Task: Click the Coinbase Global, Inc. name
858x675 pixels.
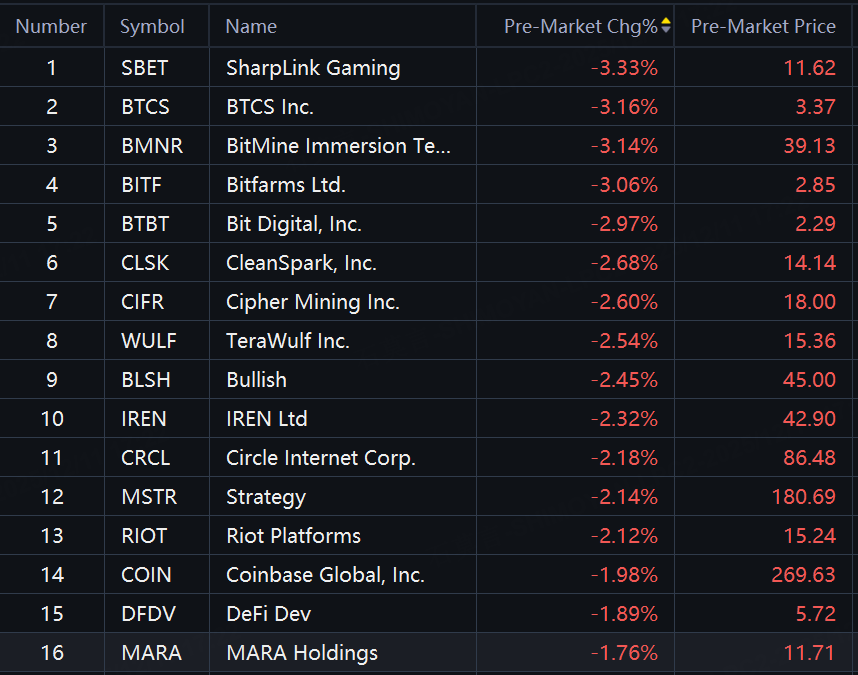Action: pyautogui.click(x=325, y=575)
